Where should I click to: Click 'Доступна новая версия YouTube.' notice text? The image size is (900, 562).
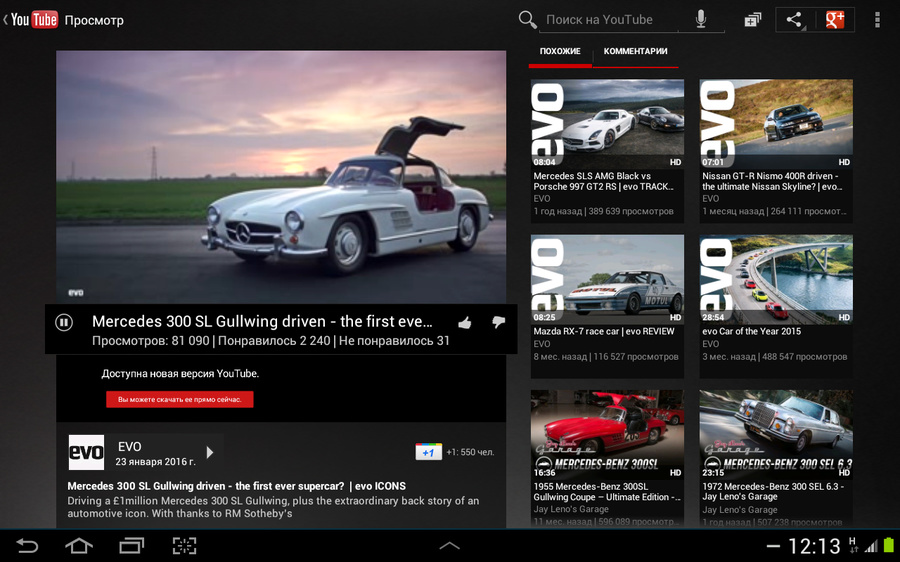point(180,374)
